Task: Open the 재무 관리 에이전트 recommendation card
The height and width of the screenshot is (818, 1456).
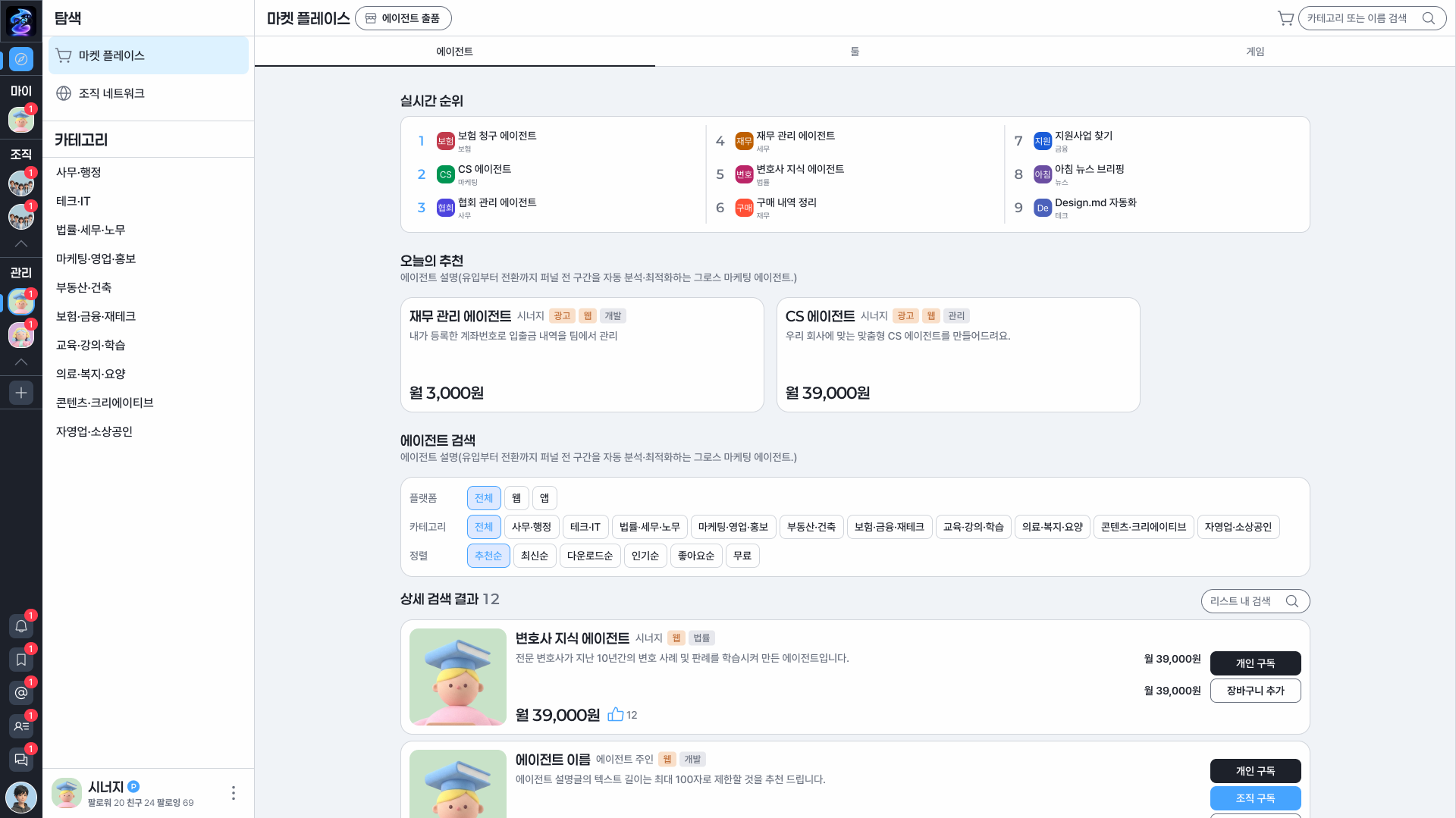Action: (x=582, y=355)
